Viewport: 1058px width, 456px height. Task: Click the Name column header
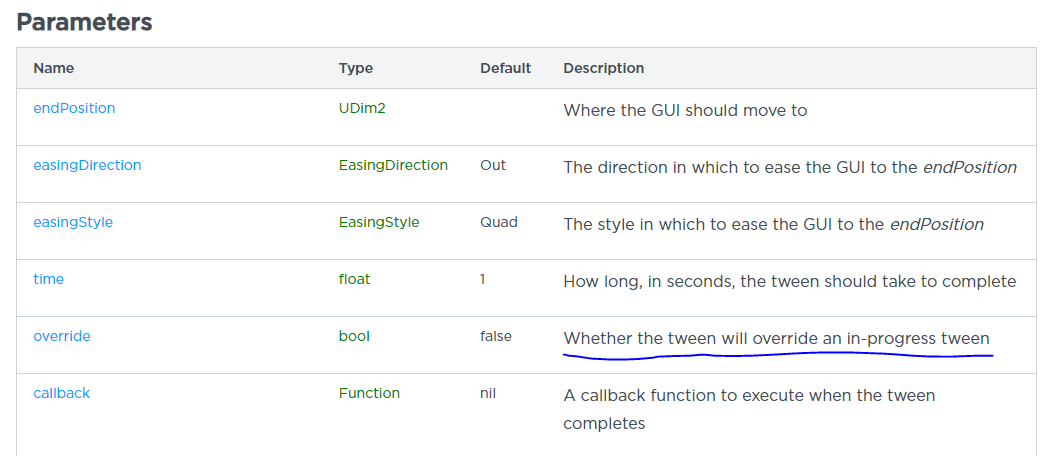coord(54,68)
